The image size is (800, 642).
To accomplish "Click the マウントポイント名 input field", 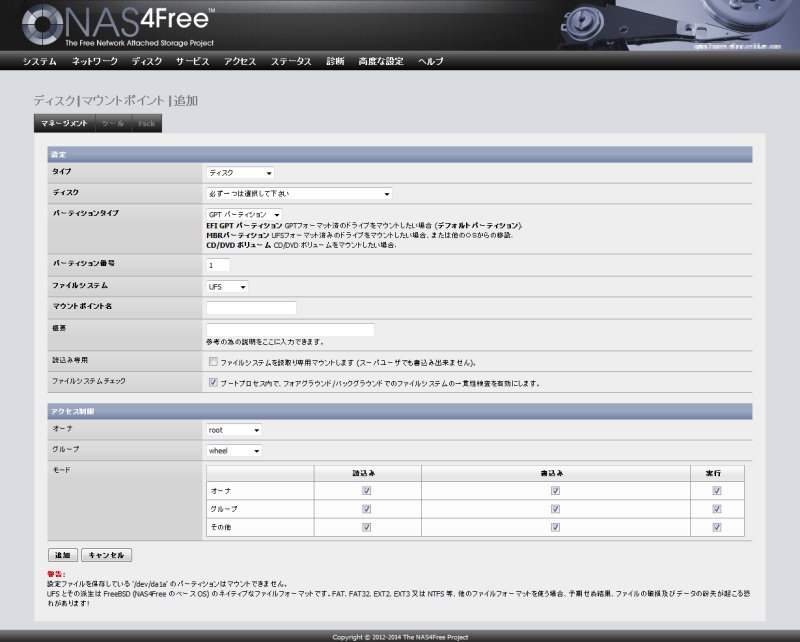I will [x=251, y=308].
